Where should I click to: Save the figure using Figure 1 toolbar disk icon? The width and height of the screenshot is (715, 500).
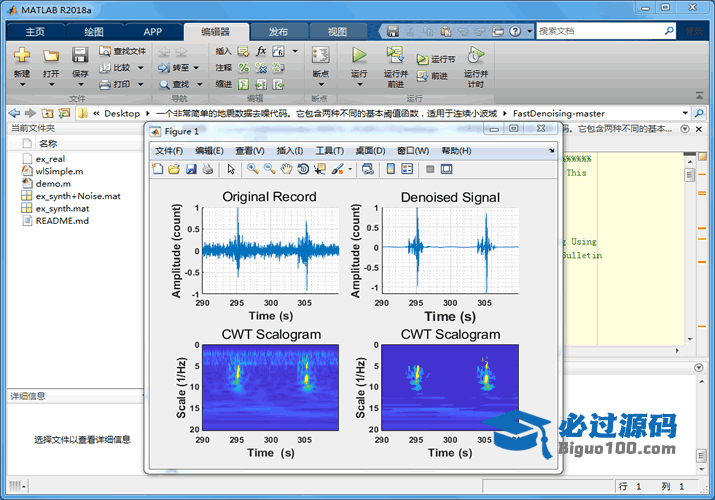tap(191, 169)
